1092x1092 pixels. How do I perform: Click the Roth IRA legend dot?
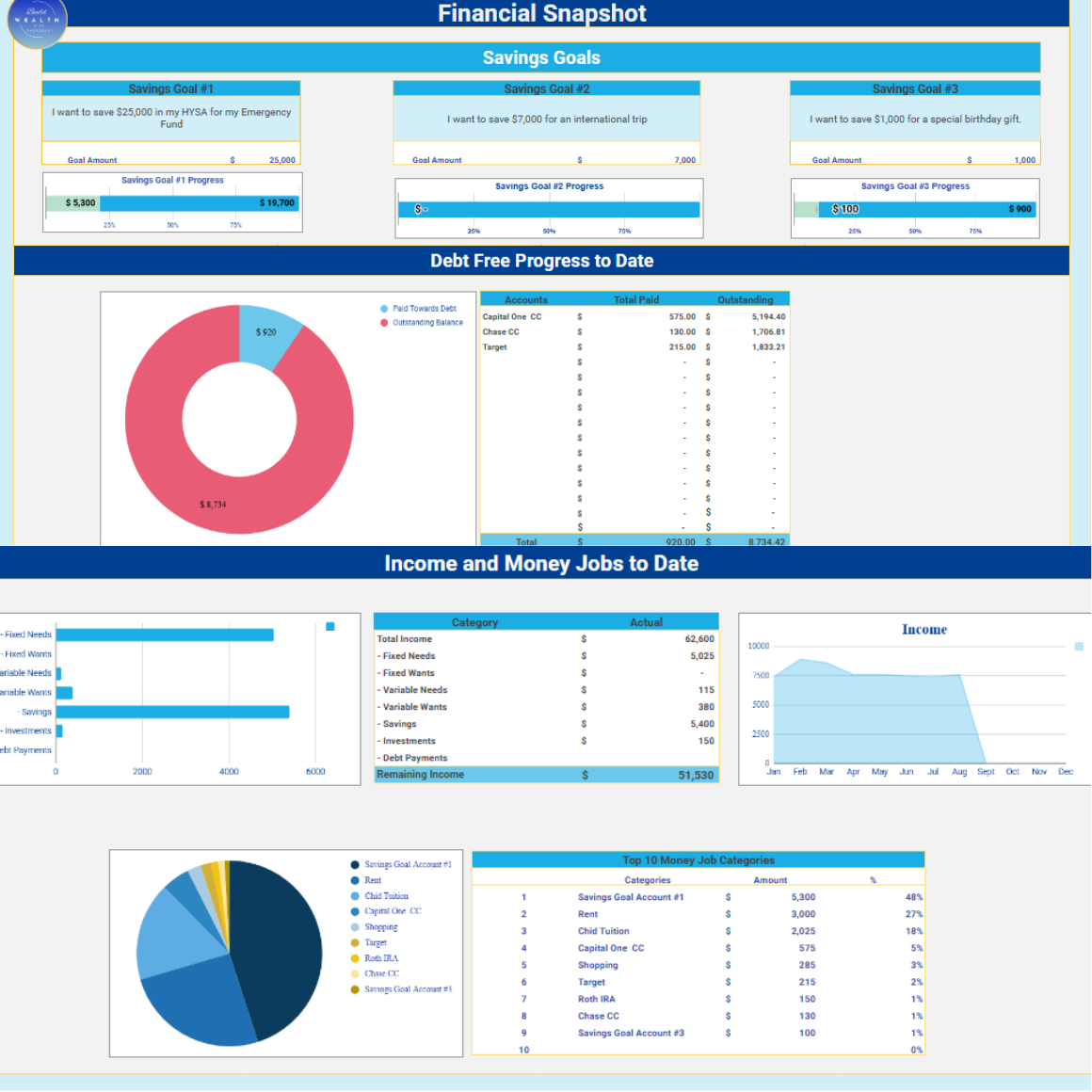(355, 958)
